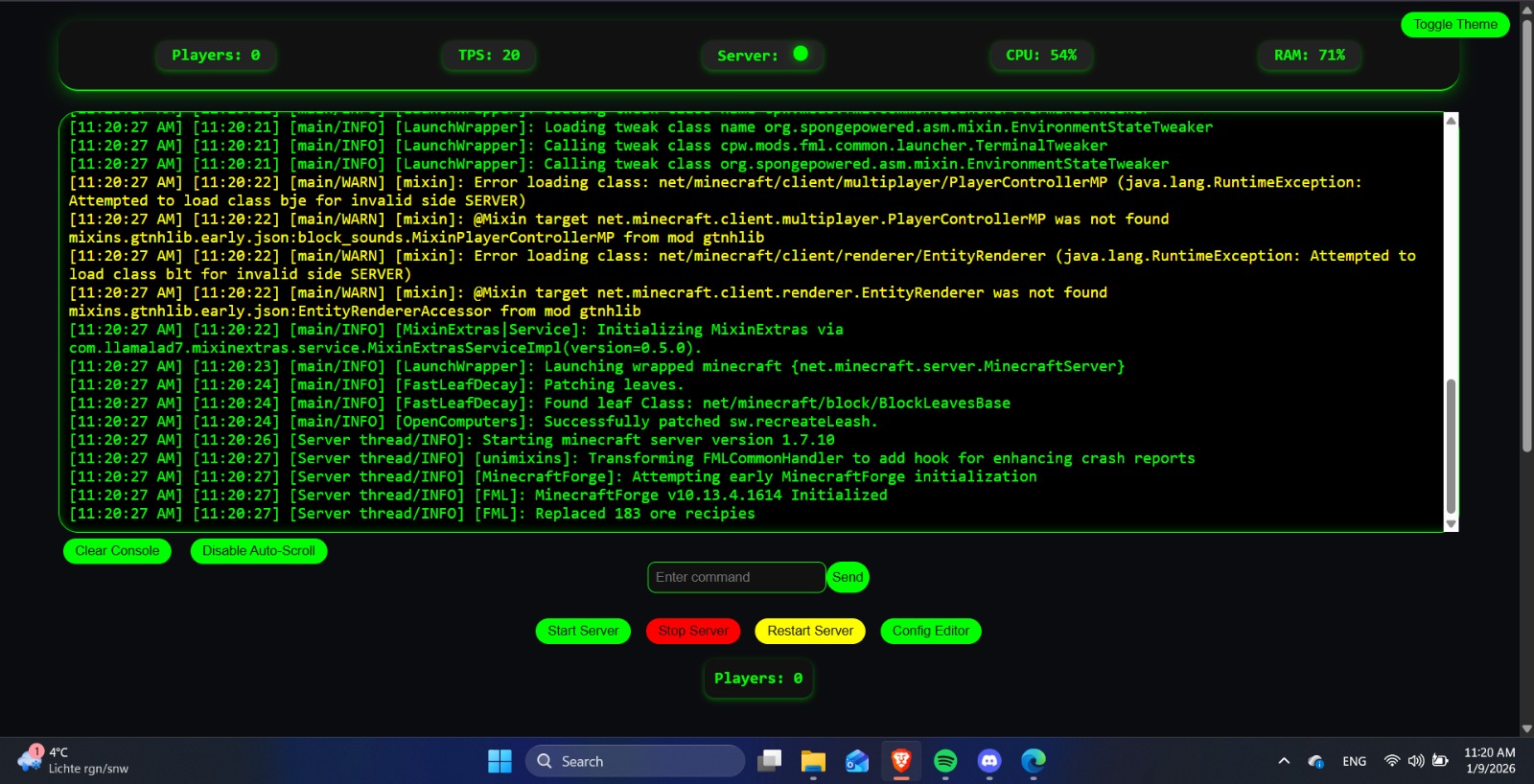
Task: Click the 'MinecraftForge v10.13.4.1614 Initialized' log line
Action: (478, 496)
